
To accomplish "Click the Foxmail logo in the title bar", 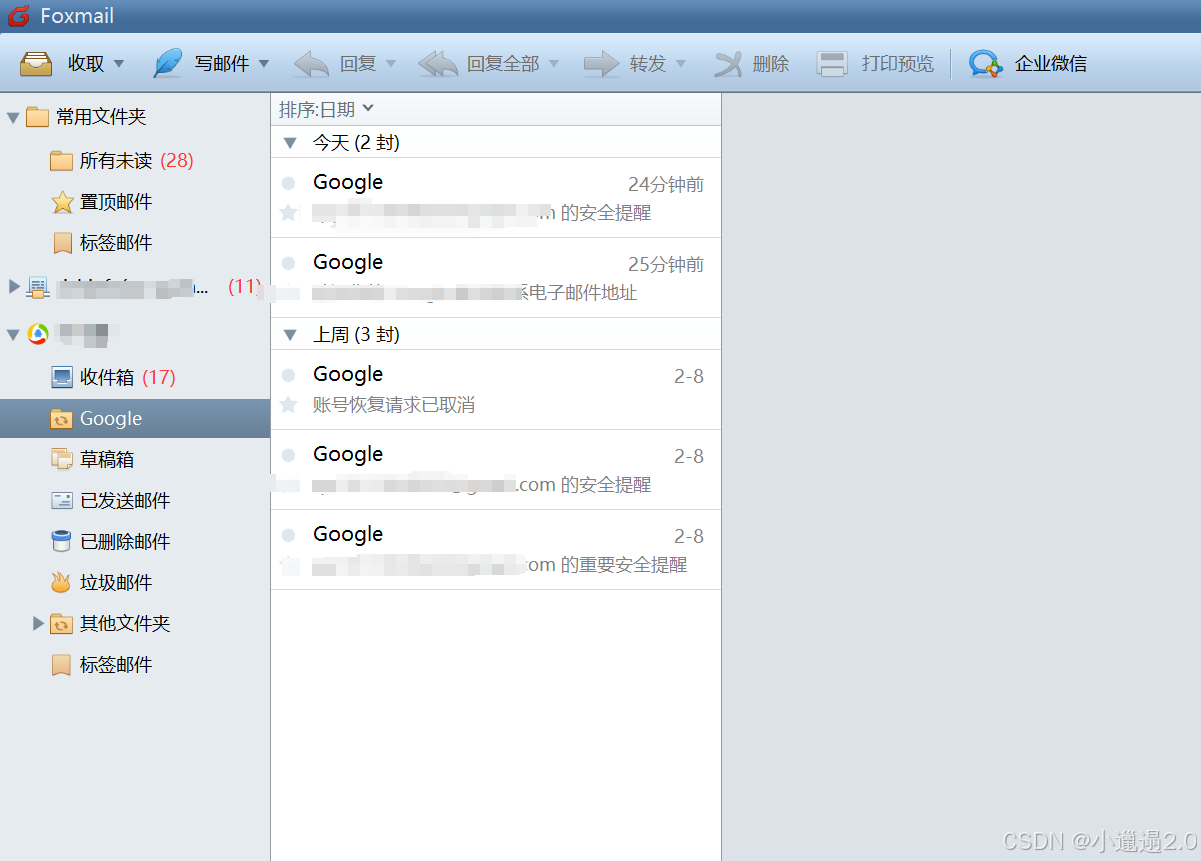I will (18, 16).
